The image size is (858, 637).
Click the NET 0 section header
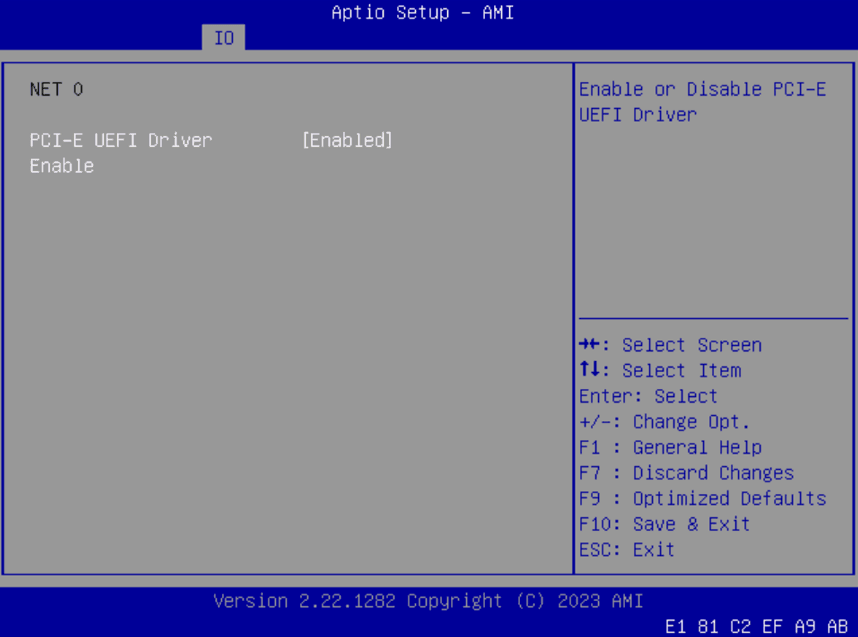coord(54,89)
